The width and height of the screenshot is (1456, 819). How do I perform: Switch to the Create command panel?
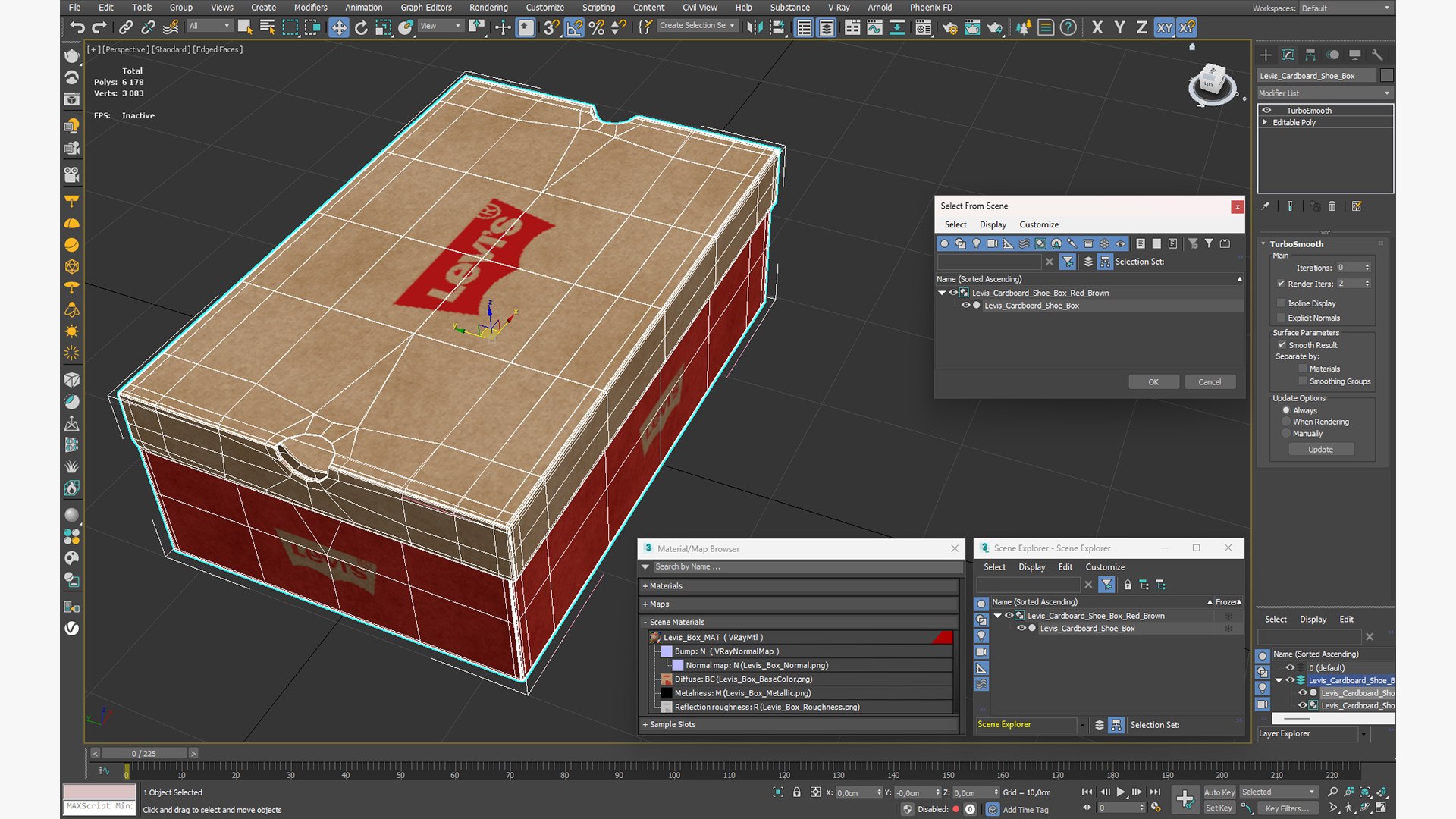[1266, 55]
